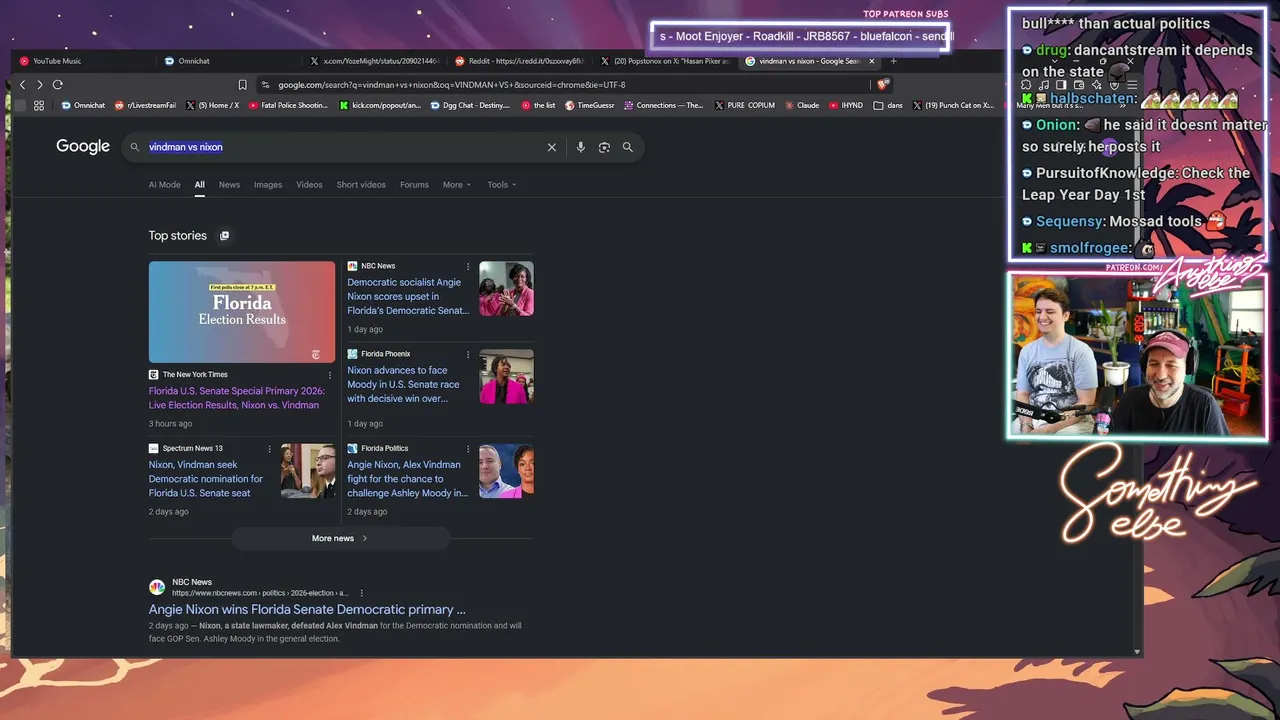This screenshot has width=1280, height=720.
Task: Open the PURE COPIUM bookmark
Action: [x=744, y=105]
